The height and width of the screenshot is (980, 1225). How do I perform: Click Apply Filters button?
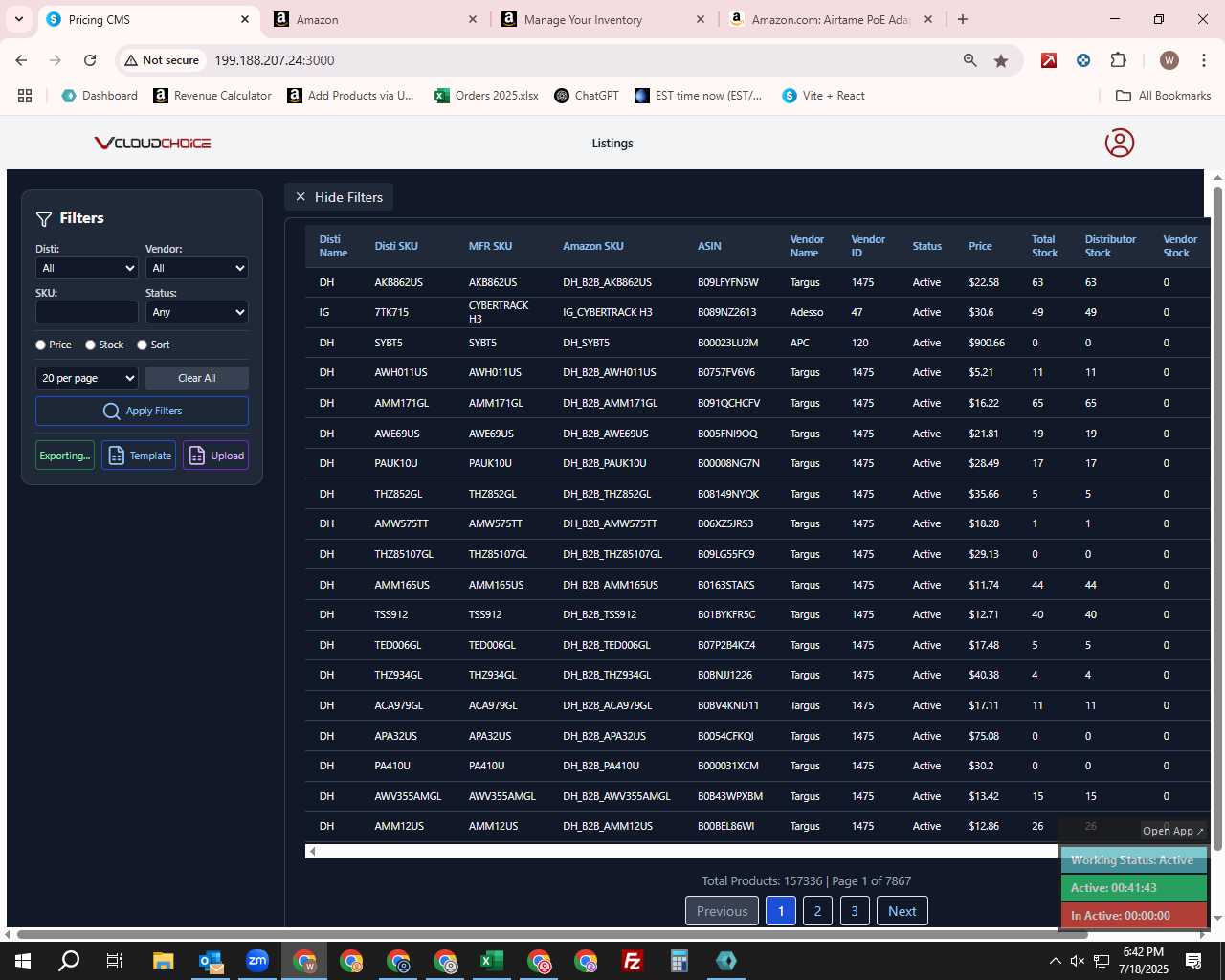pyautogui.click(x=142, y=411)
